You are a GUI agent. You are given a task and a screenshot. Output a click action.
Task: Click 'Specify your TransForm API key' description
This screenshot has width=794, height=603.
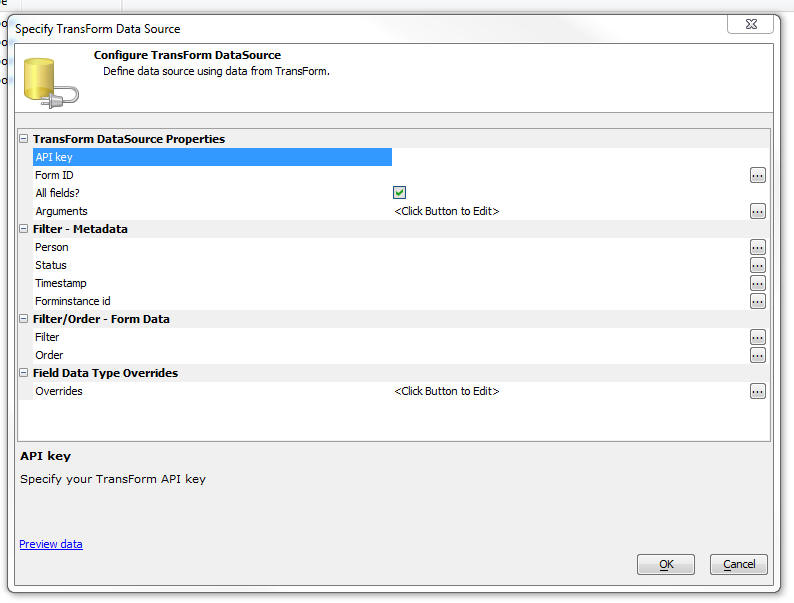(x=113, y=479)
